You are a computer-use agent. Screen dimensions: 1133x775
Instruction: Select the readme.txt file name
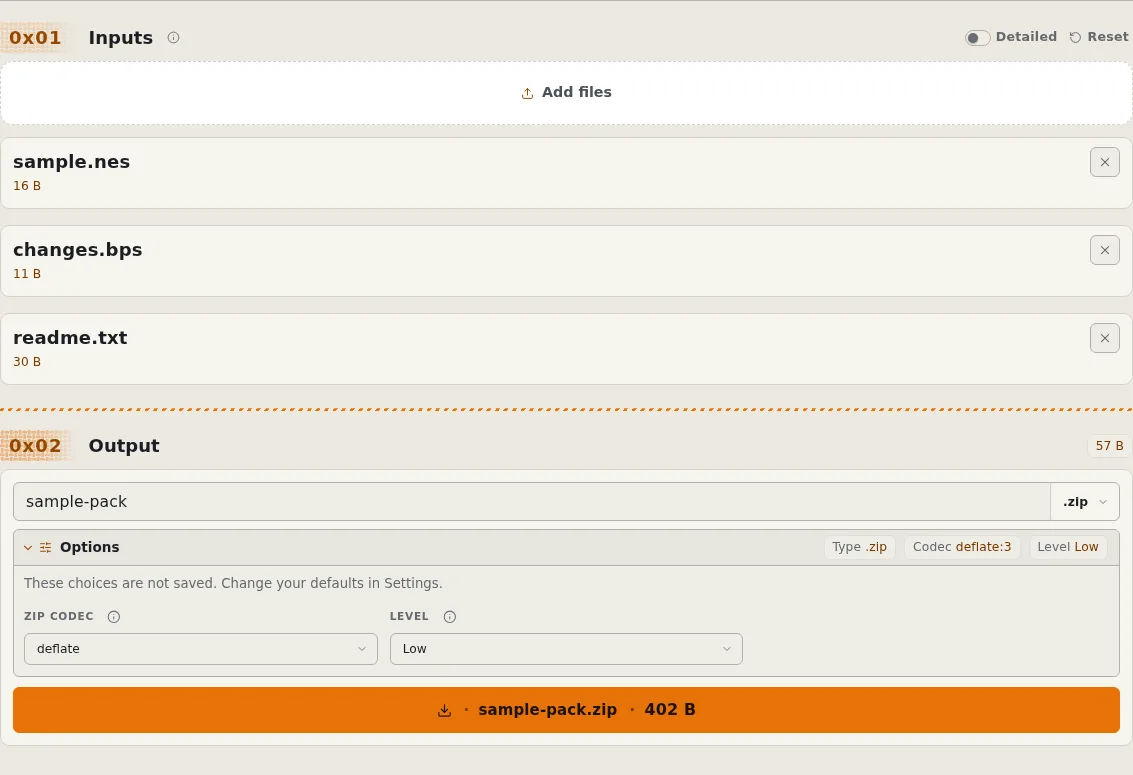point(70,338)
